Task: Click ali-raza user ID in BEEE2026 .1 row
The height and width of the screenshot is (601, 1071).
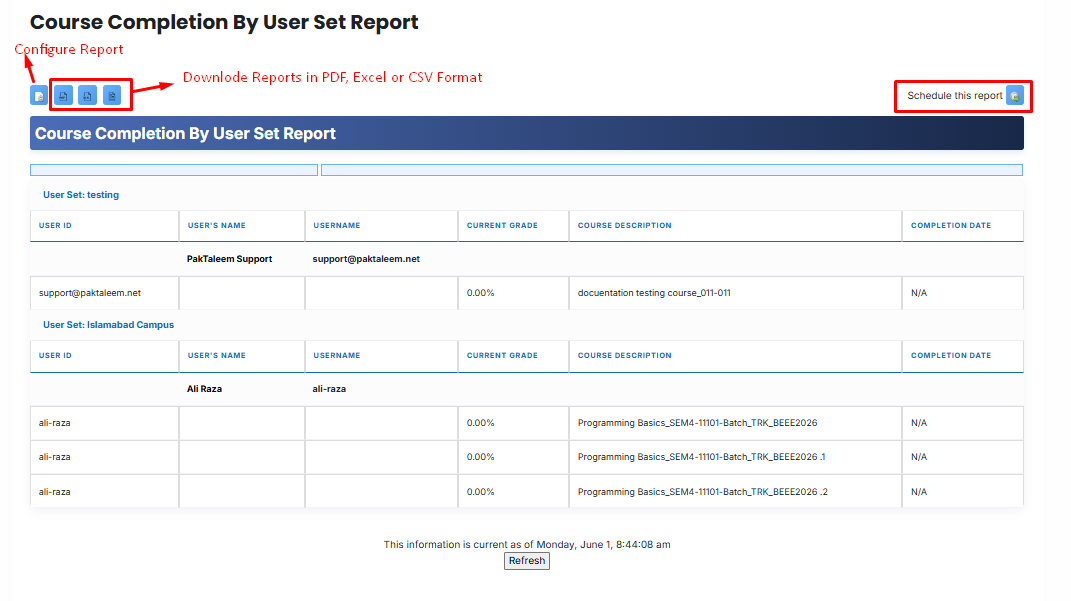Action: pos(55,457)
